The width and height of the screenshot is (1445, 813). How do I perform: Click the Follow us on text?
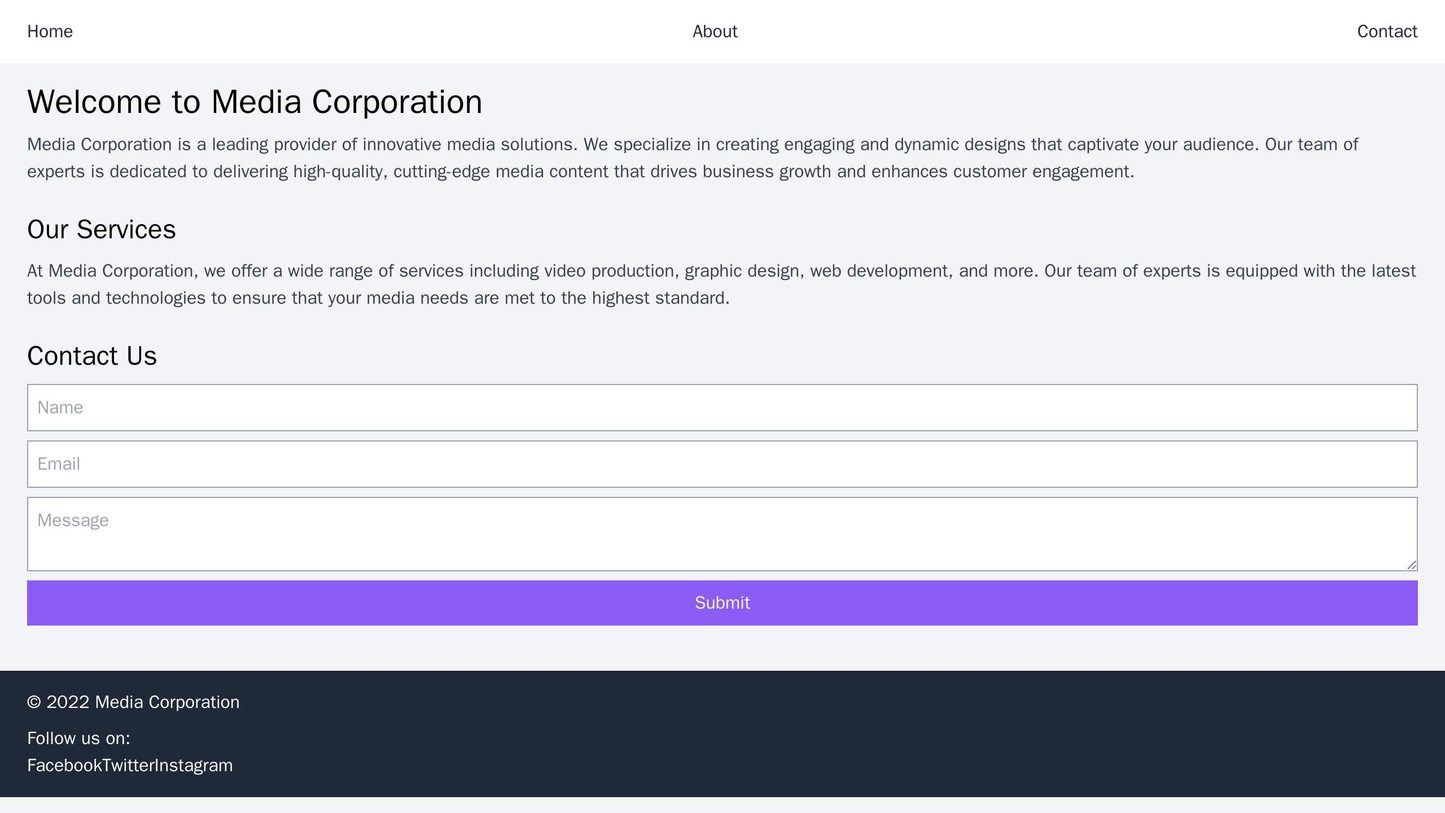pyautogui.click(x=76, y=737)
